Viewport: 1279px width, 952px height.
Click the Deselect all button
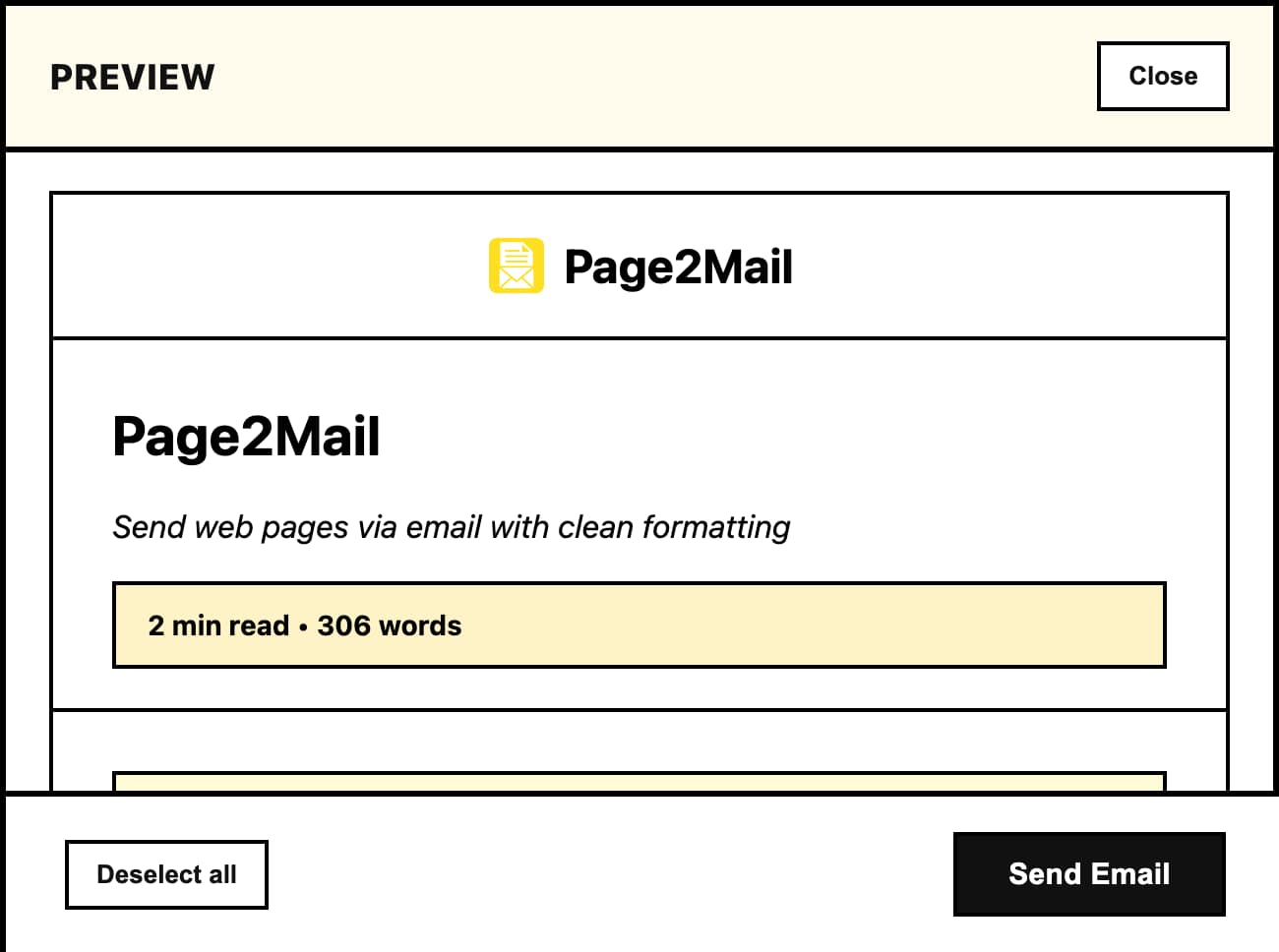[x=166, y=874]
